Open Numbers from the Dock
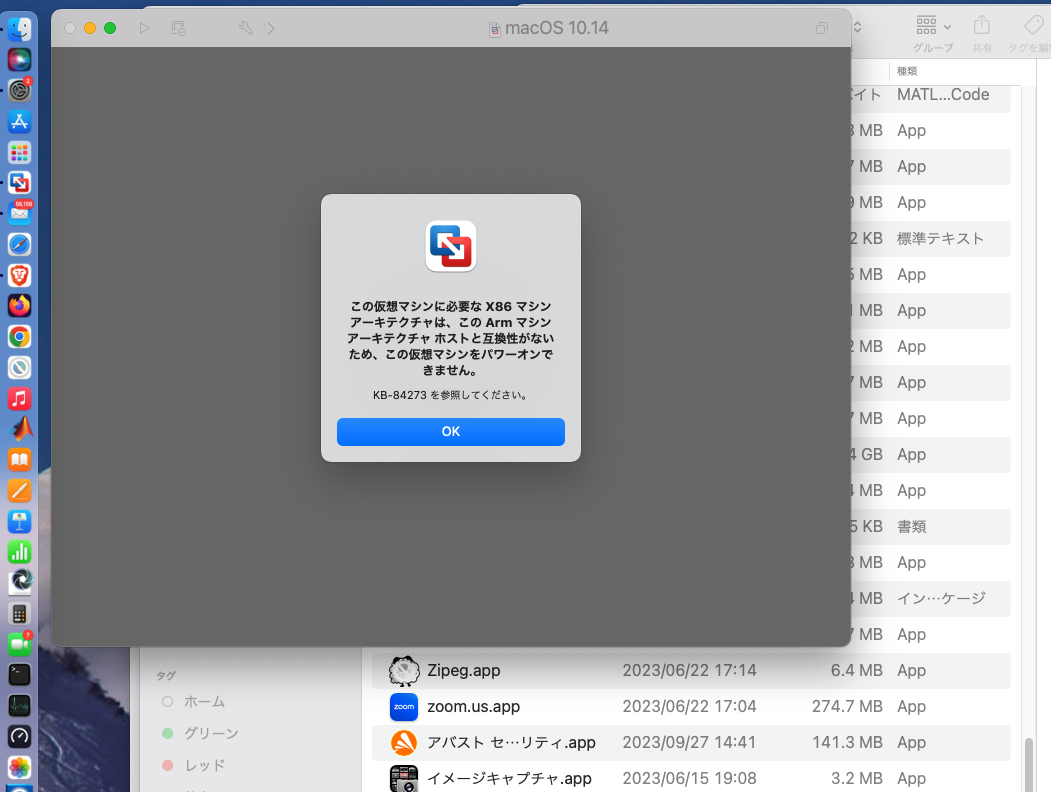 coord(19,553)
